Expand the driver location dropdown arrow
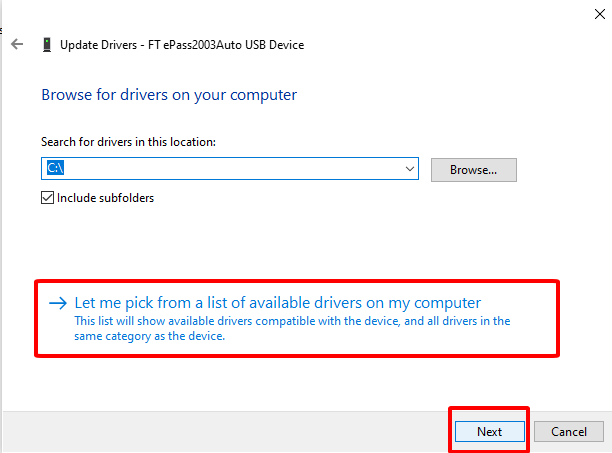 pyautogui.click(x=409, y=169)
